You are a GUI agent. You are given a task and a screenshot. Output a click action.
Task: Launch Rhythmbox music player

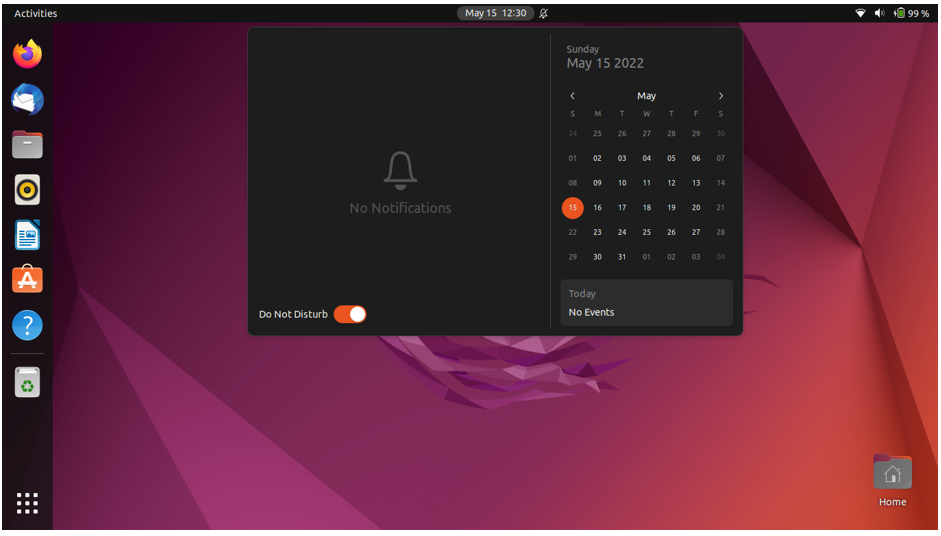(28, 190)
